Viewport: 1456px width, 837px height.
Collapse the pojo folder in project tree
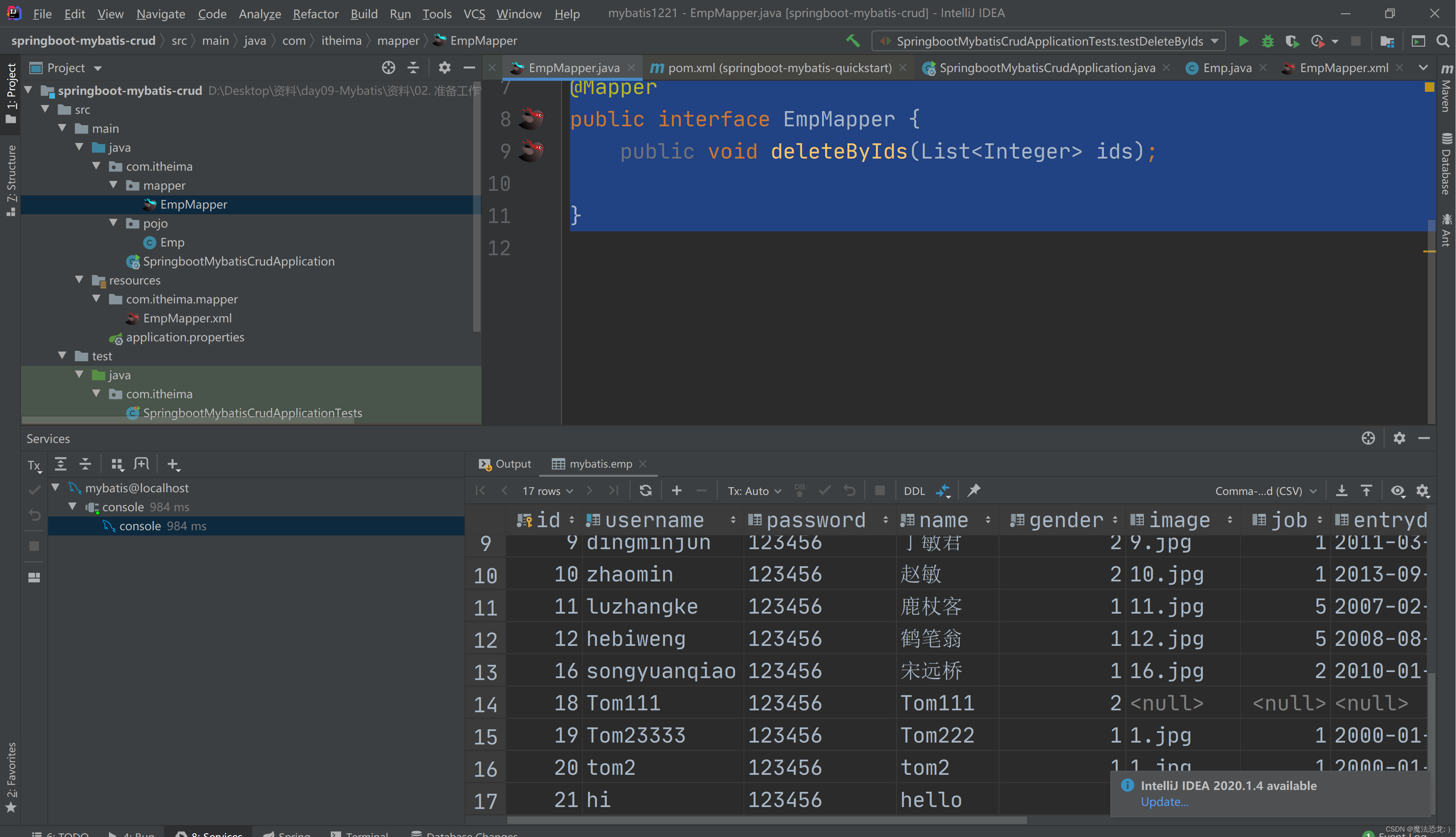(x=113, y=223)
